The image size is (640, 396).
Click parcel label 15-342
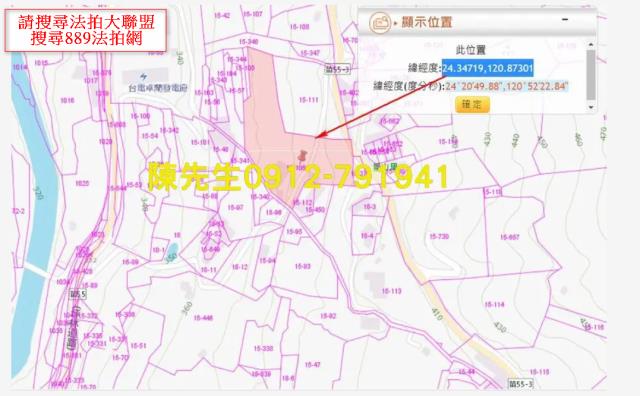[169, 131]
